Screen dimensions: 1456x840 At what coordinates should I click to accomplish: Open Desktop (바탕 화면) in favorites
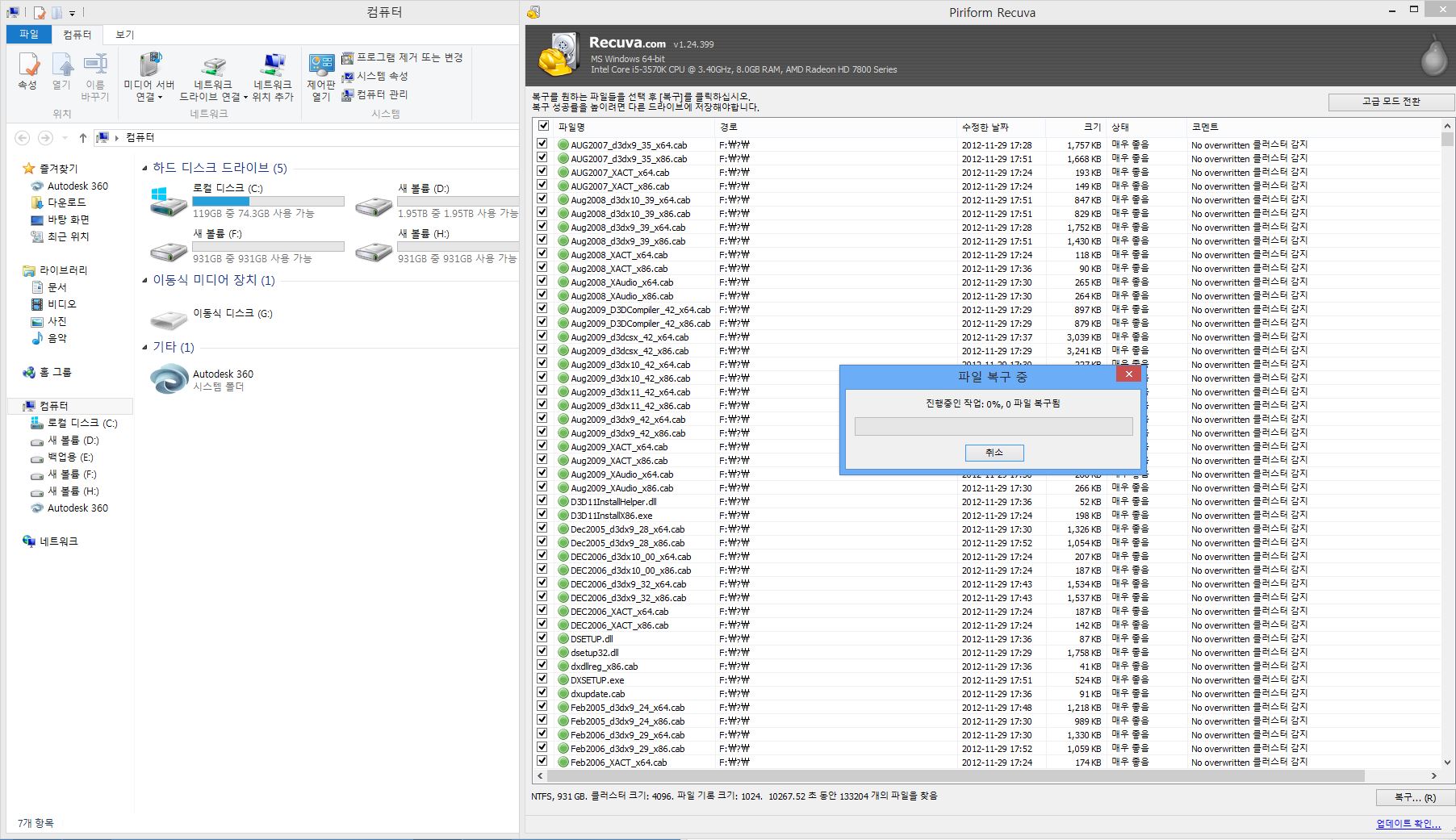coord(68,219)
